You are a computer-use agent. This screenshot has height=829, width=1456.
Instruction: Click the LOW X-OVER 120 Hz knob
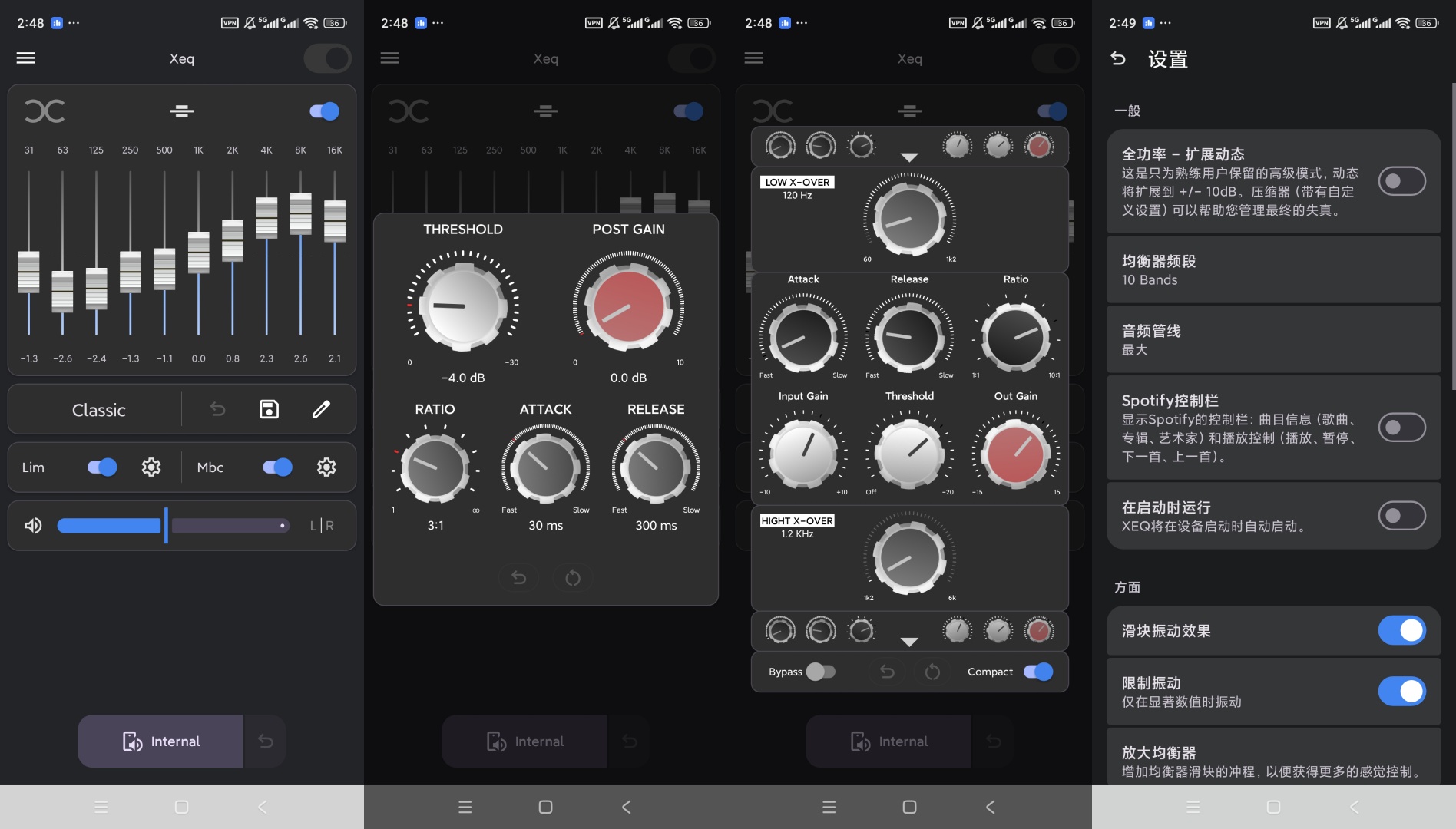click(x=909, y=219)
